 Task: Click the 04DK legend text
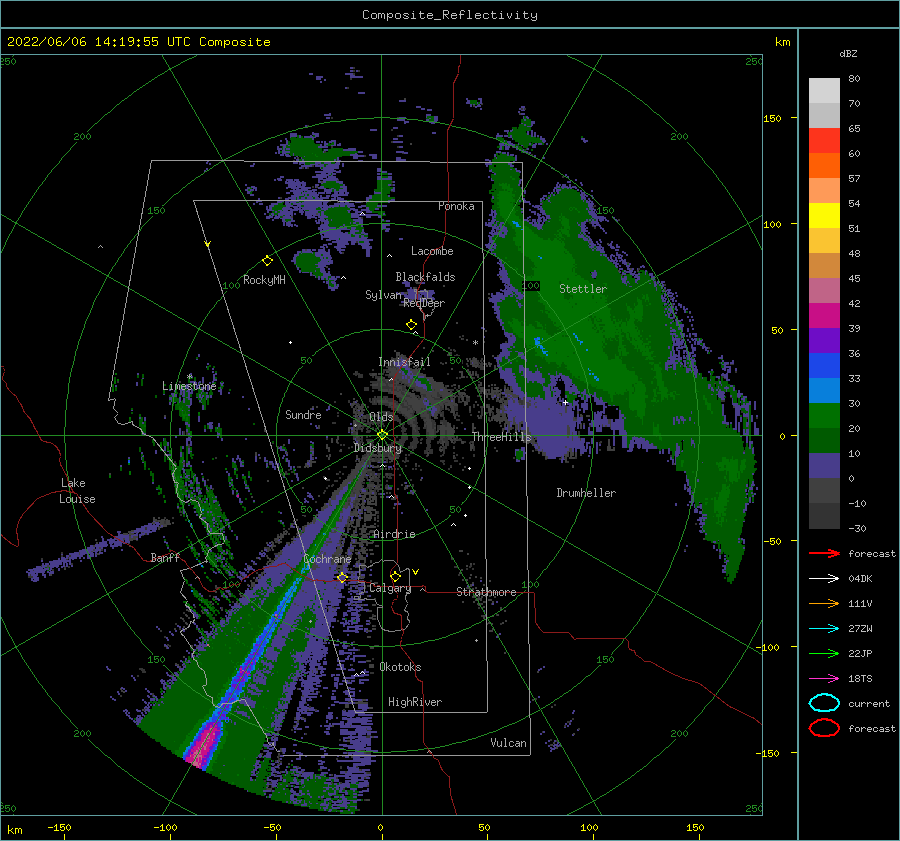pos(860,579)
